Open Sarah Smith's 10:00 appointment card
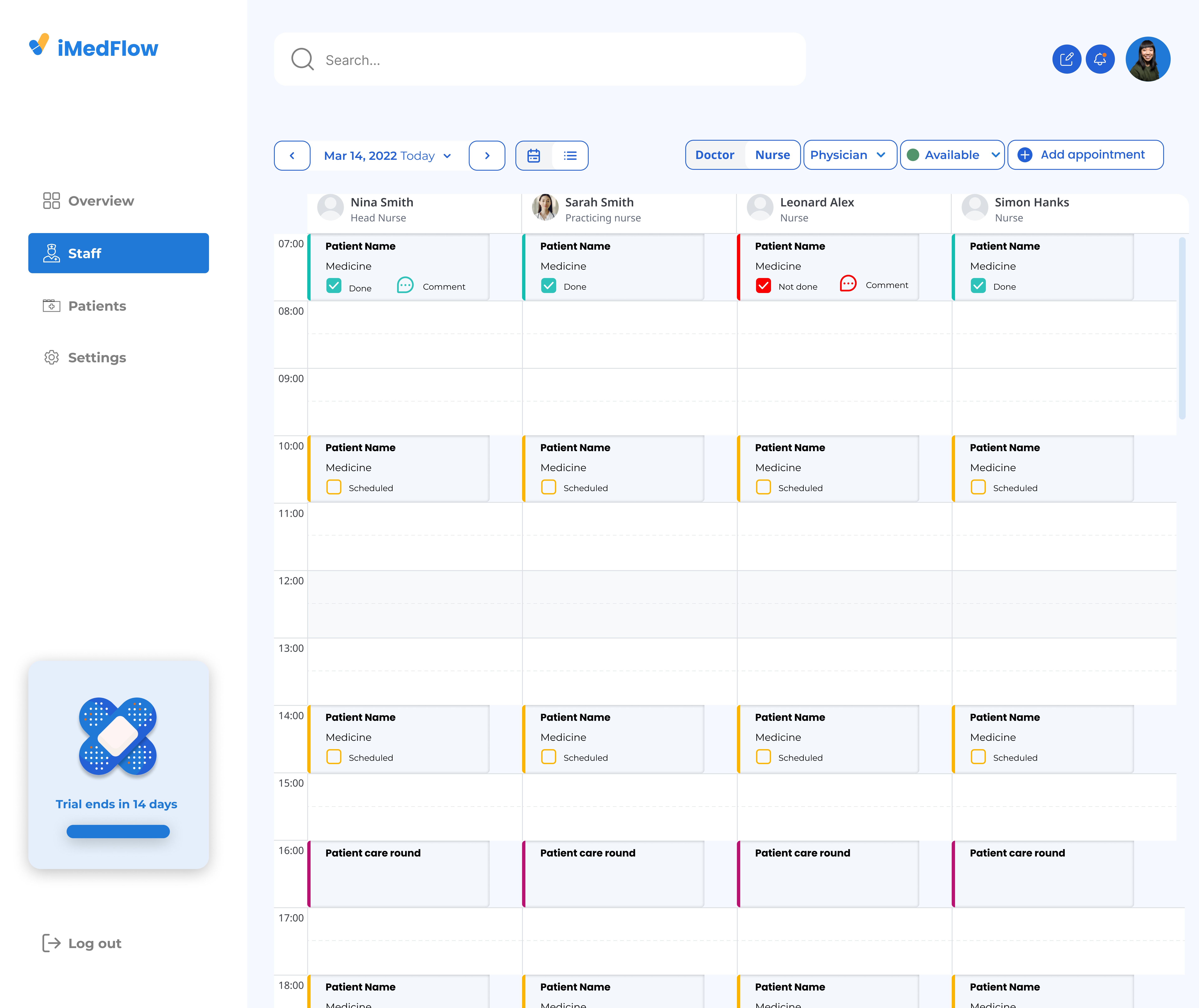The height and width of the screenshot is (1008, 1199). 613,469
